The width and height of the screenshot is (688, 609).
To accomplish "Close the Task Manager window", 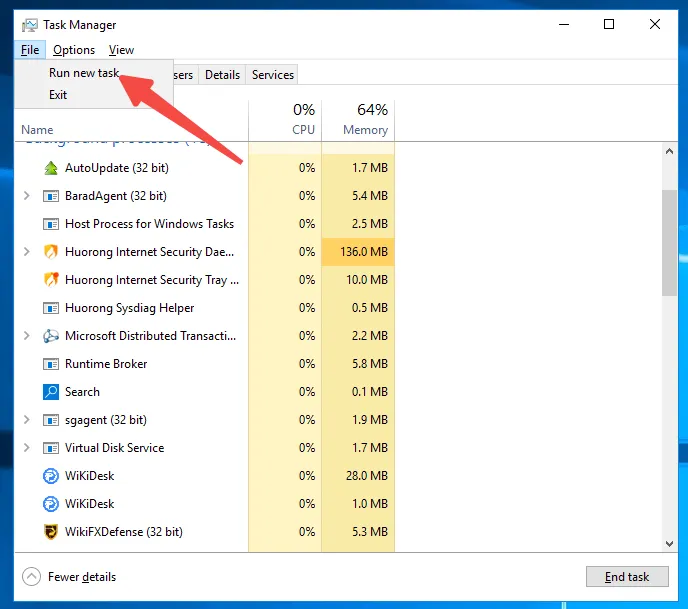I will (x=655, y=25).
